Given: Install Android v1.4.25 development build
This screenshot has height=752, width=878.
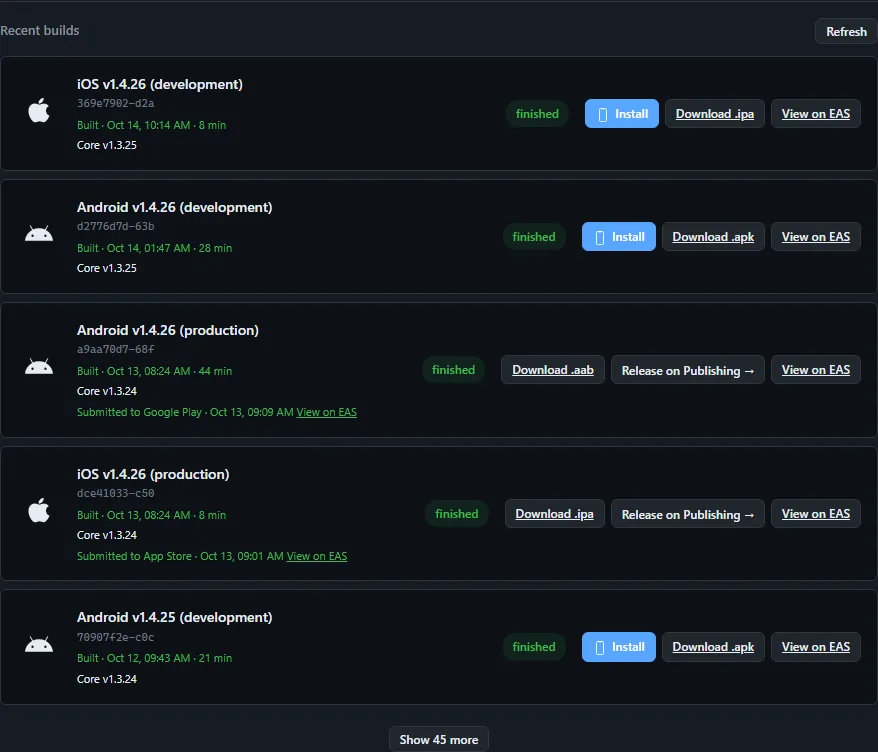Looking at the screenshot, I should point(618,647).
